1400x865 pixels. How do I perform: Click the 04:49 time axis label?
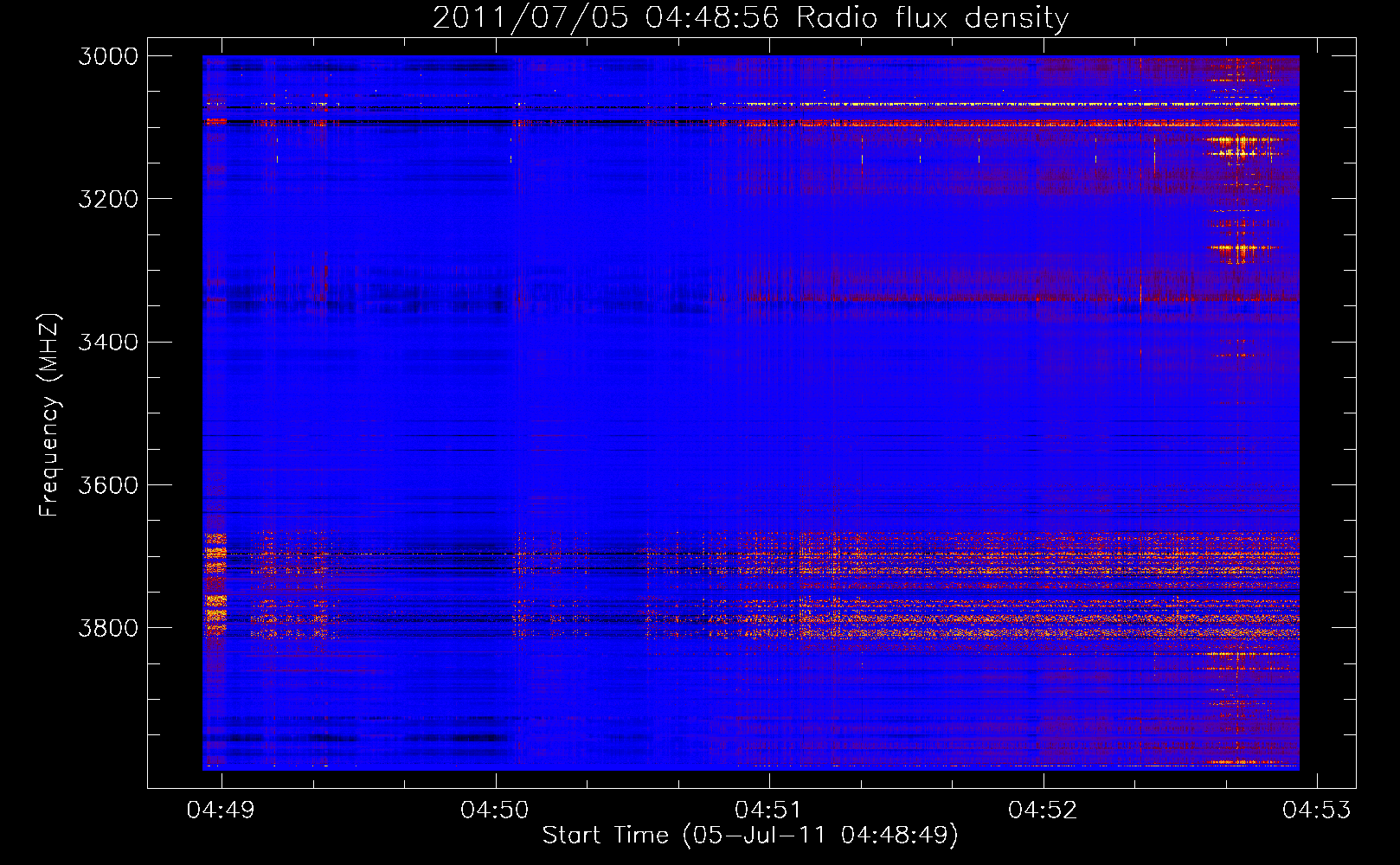222,810
